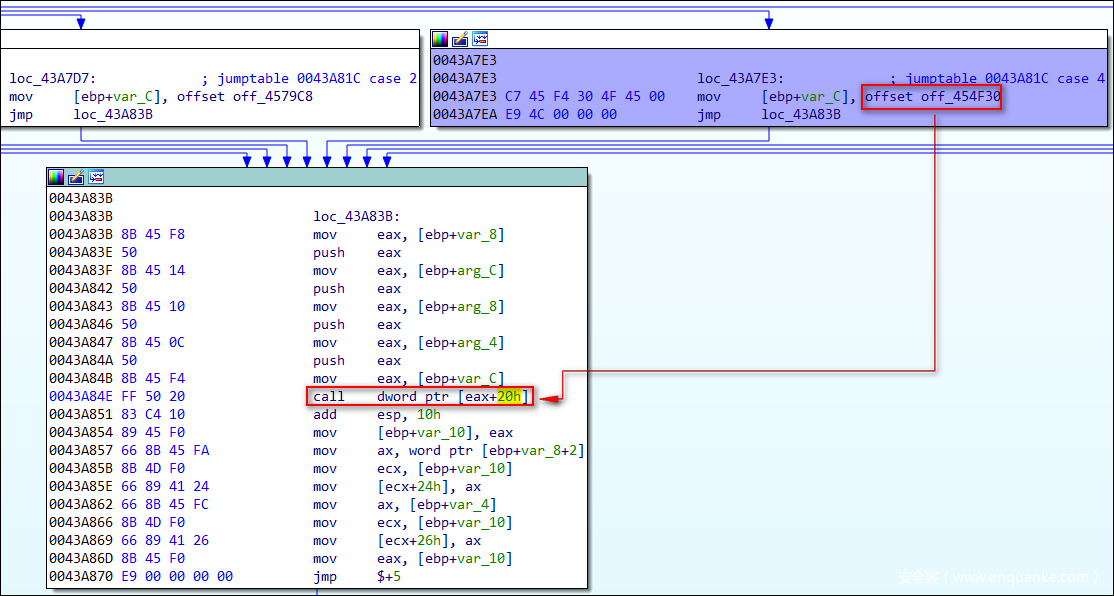Click the group nodes icon in the loc_43A83B block

pos(96,177)
